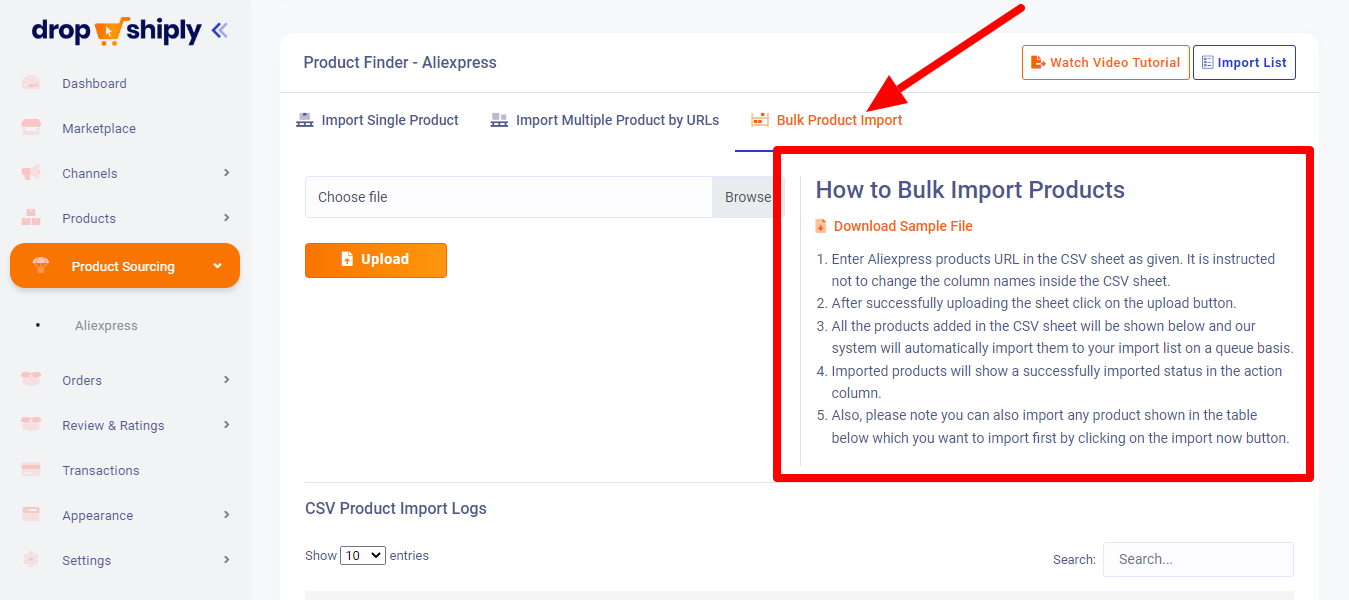Click the Dashboard sidebar icon

pos(31,83)
